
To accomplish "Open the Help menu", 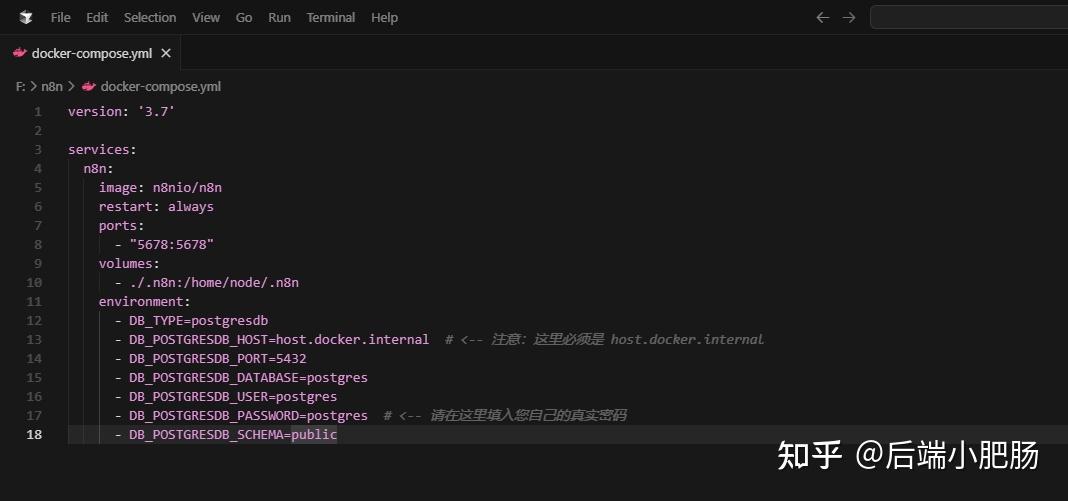I will pos(384,18).
